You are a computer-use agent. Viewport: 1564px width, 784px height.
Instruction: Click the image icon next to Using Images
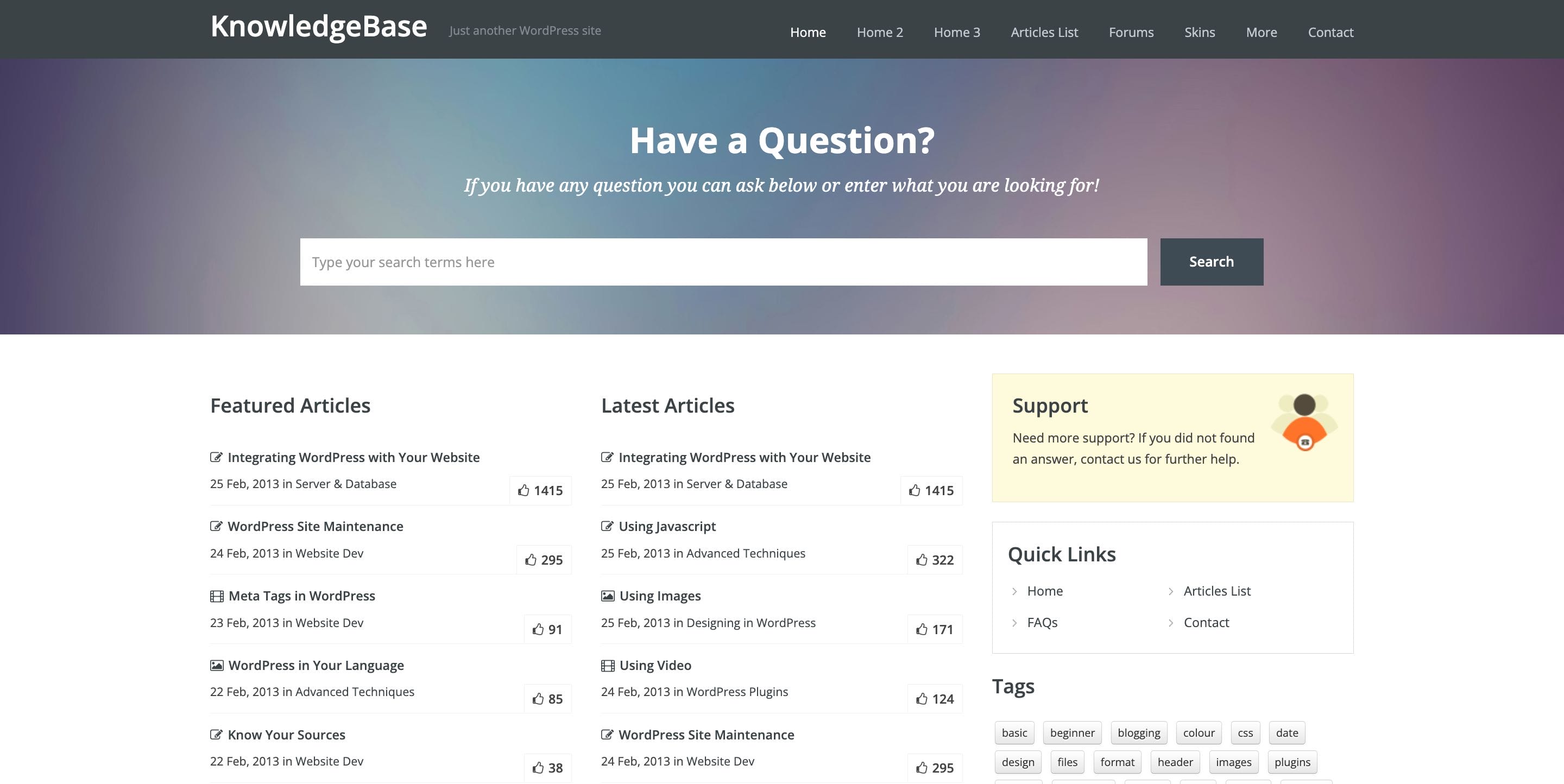607,595
